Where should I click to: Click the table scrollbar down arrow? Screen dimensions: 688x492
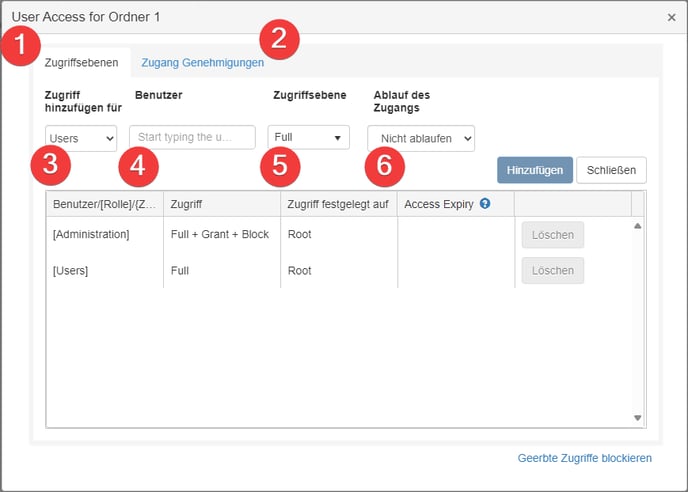(x=638, y=417)
